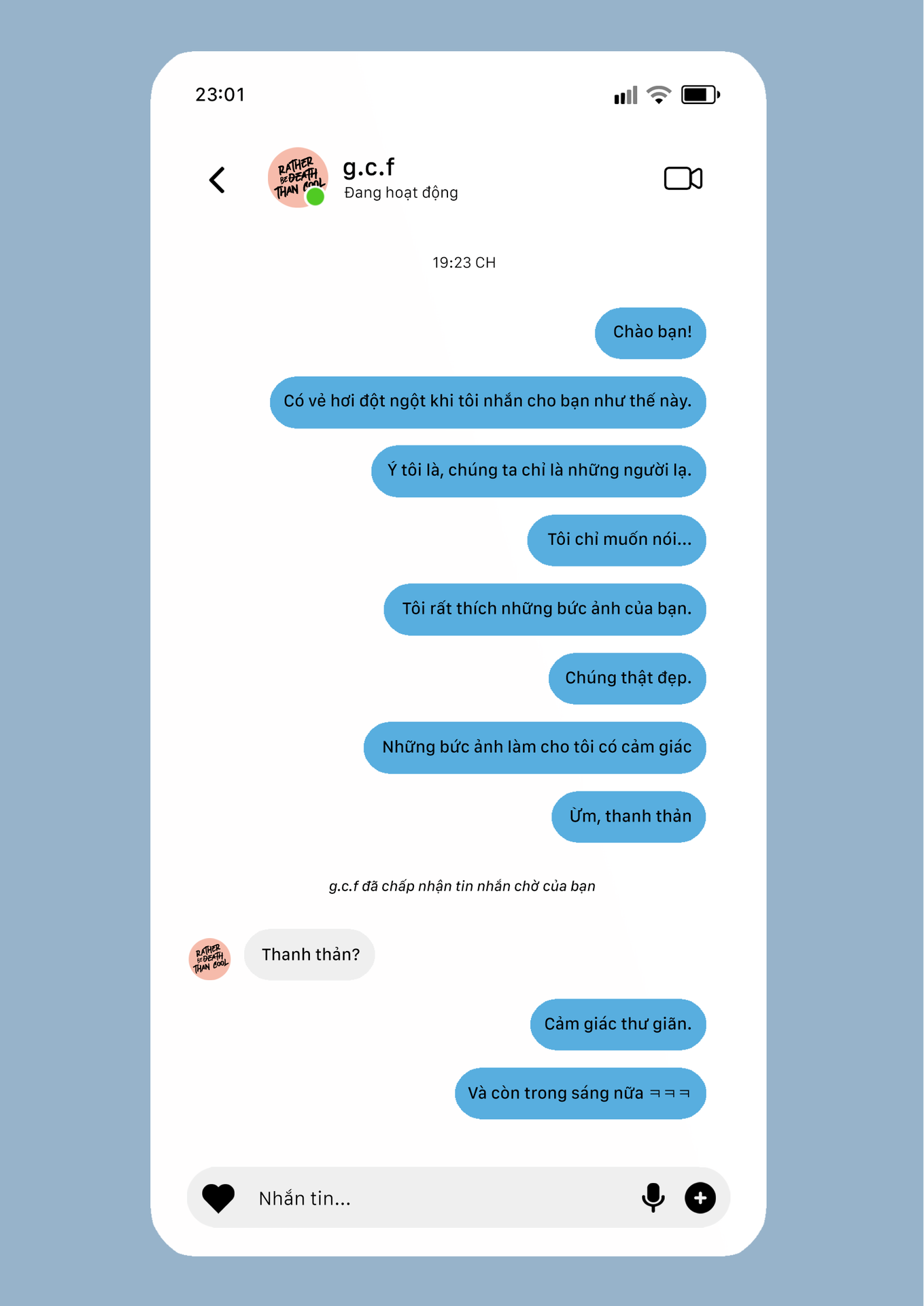Send a heart reaction from the message bar
This screenshot has width=924, height=1306.
pos(218,1198)
